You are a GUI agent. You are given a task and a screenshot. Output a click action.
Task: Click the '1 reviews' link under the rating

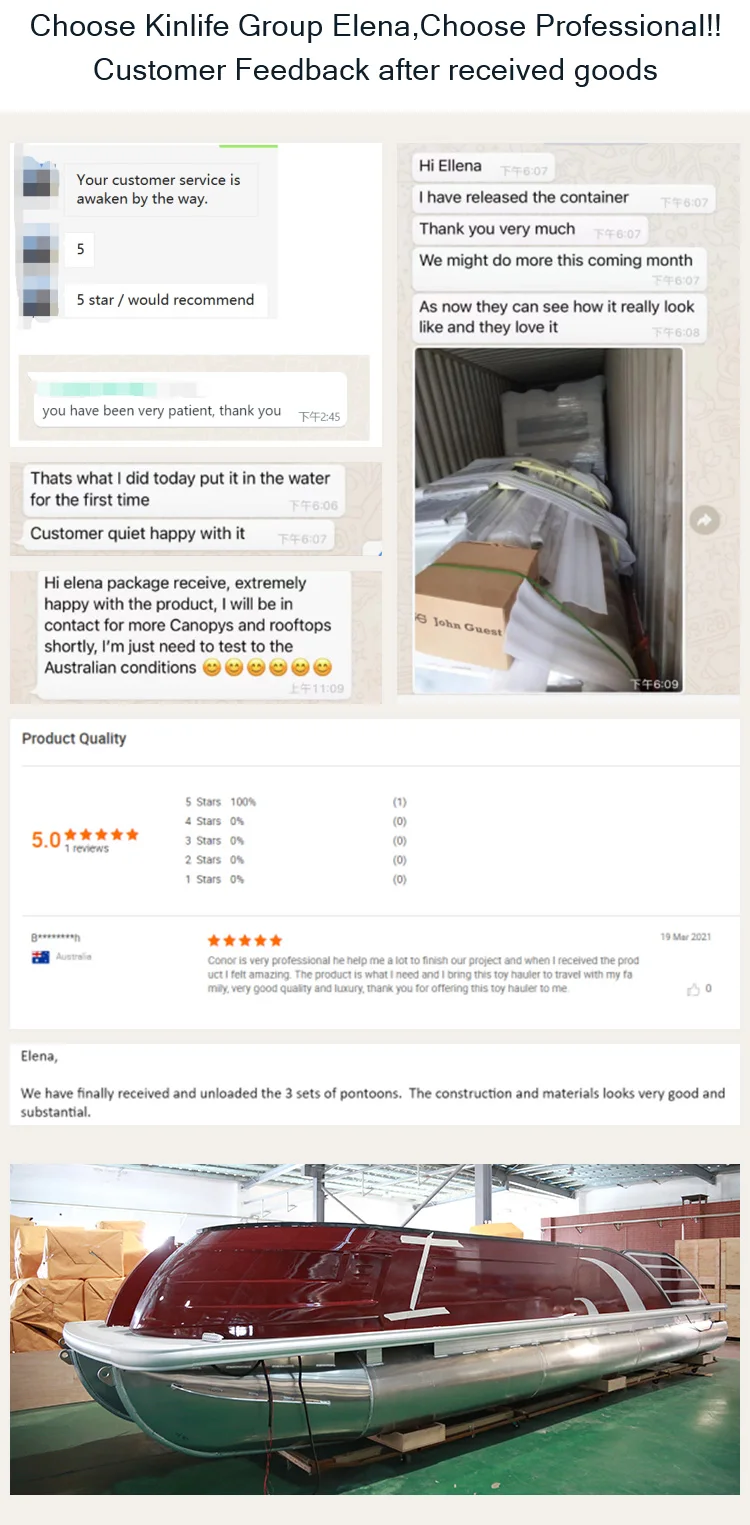87,849
